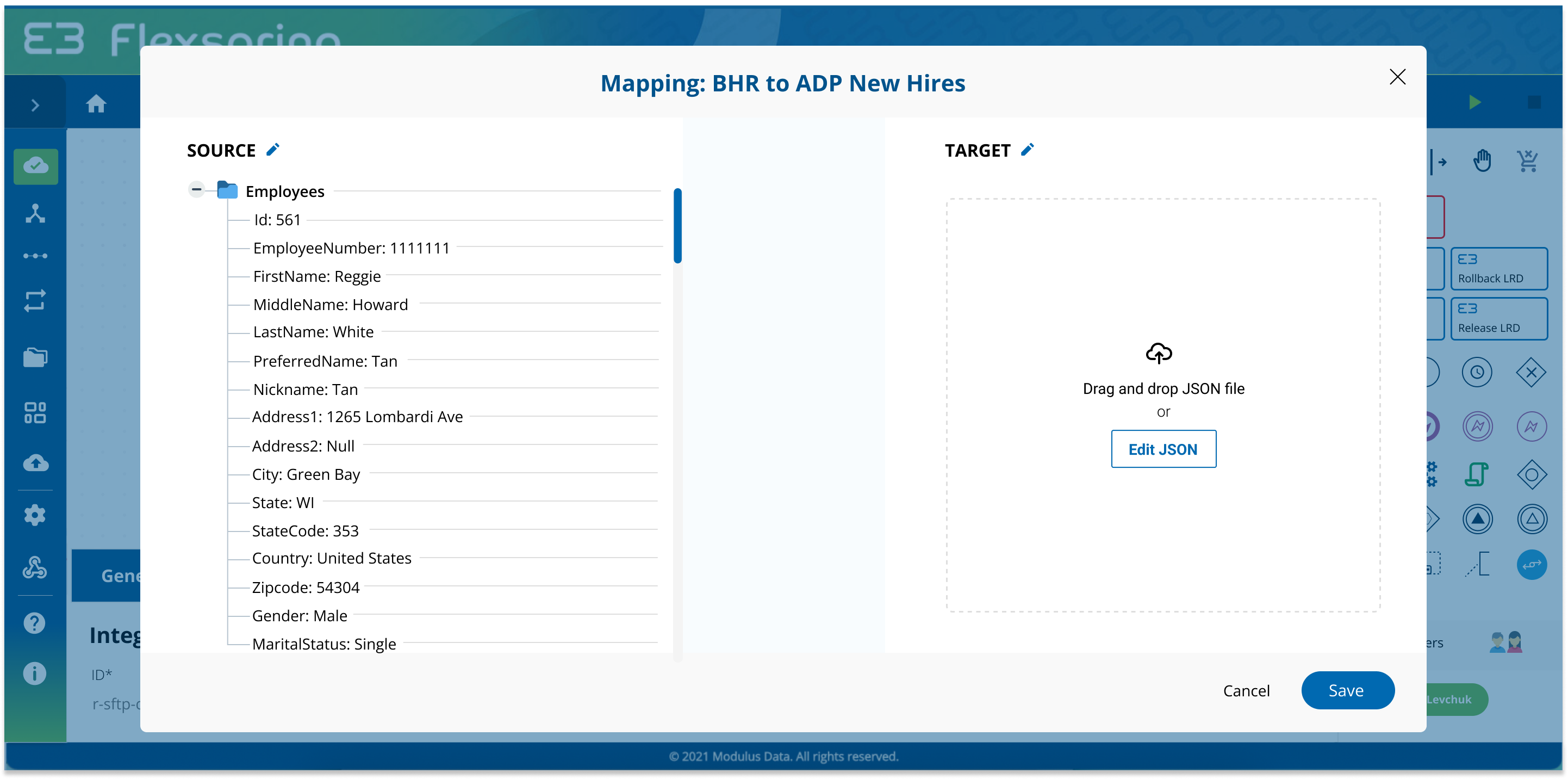Select the green script task icon
Image resolution: width=1568 pixels, height=779 pixels.
(x=1477, y=474)
